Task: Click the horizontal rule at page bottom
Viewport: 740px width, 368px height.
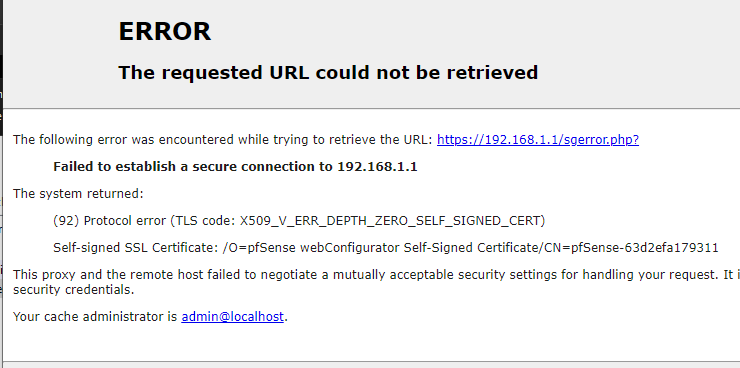Action: [x=371, y=362]
